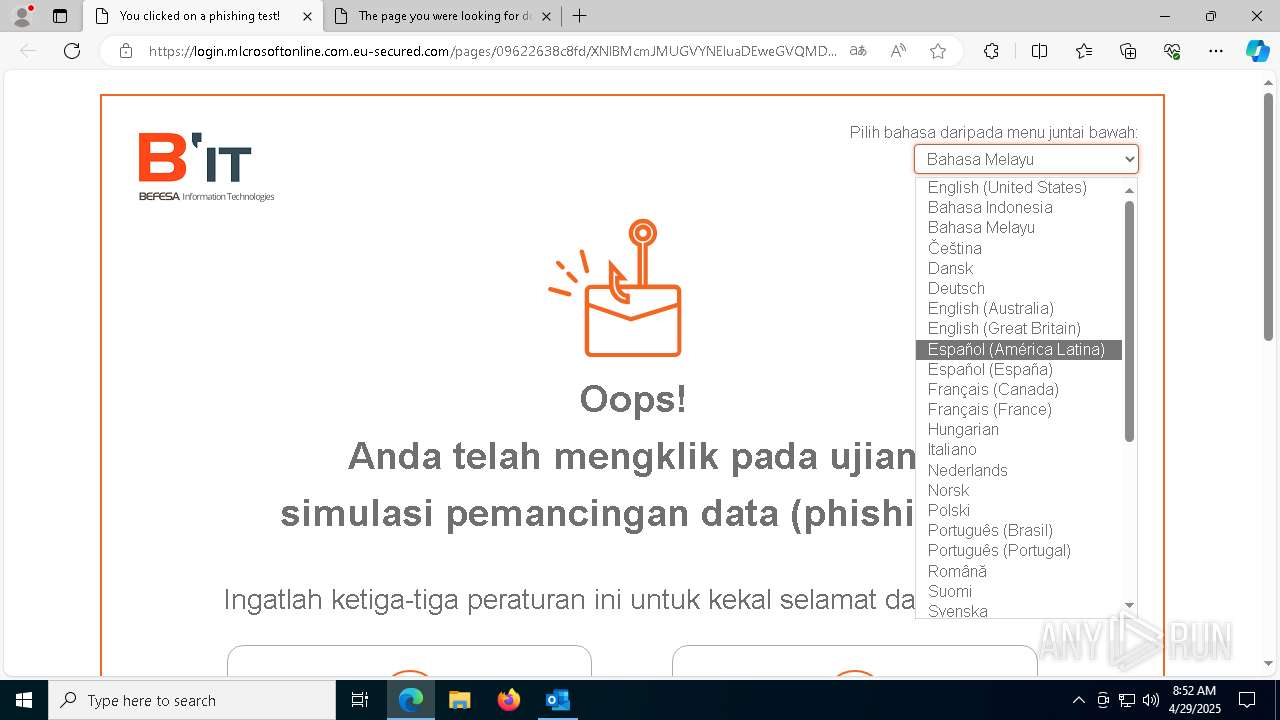Open the tab actions menu icon

60,16
